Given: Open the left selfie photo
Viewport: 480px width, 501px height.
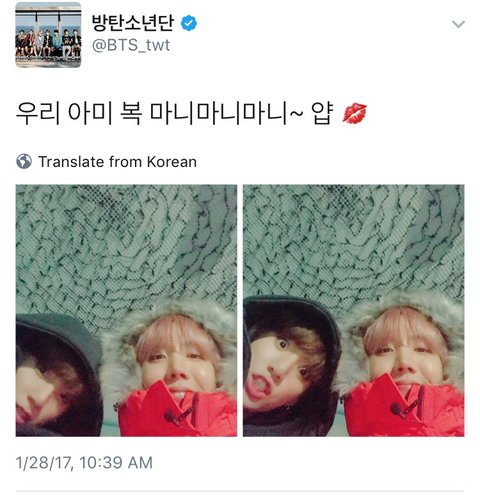Looking at the screenshot, I should 126,310.
